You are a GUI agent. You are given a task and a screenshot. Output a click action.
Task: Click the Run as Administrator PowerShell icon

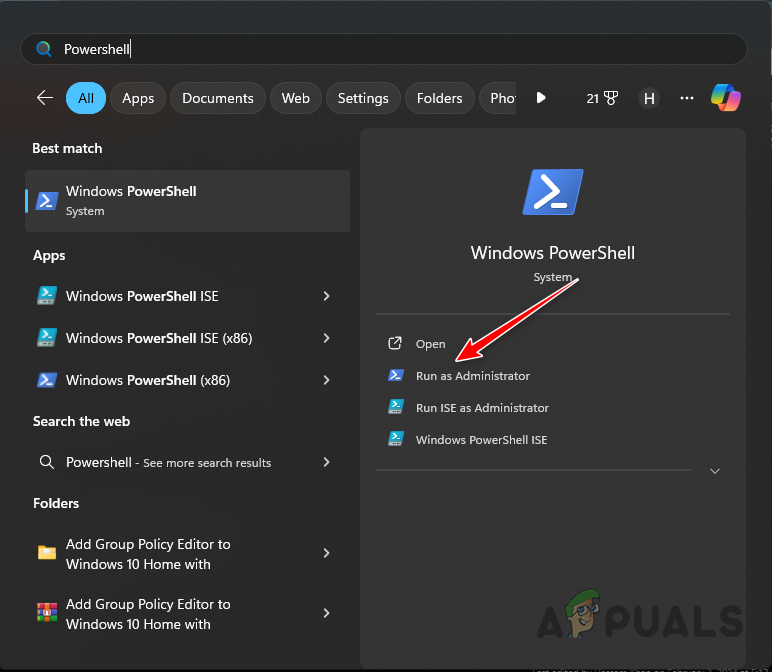[x=396, y=375]
